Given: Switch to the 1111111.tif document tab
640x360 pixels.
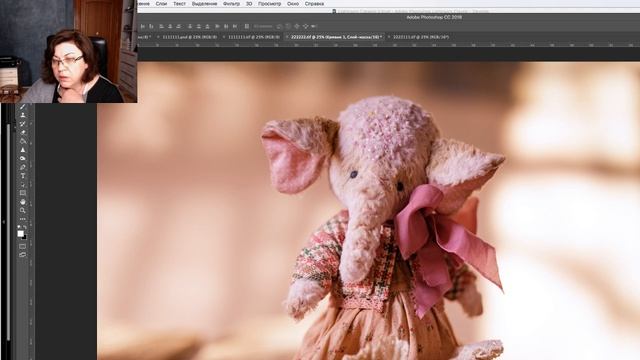Looking at the screenshot, I should [254, 37].
